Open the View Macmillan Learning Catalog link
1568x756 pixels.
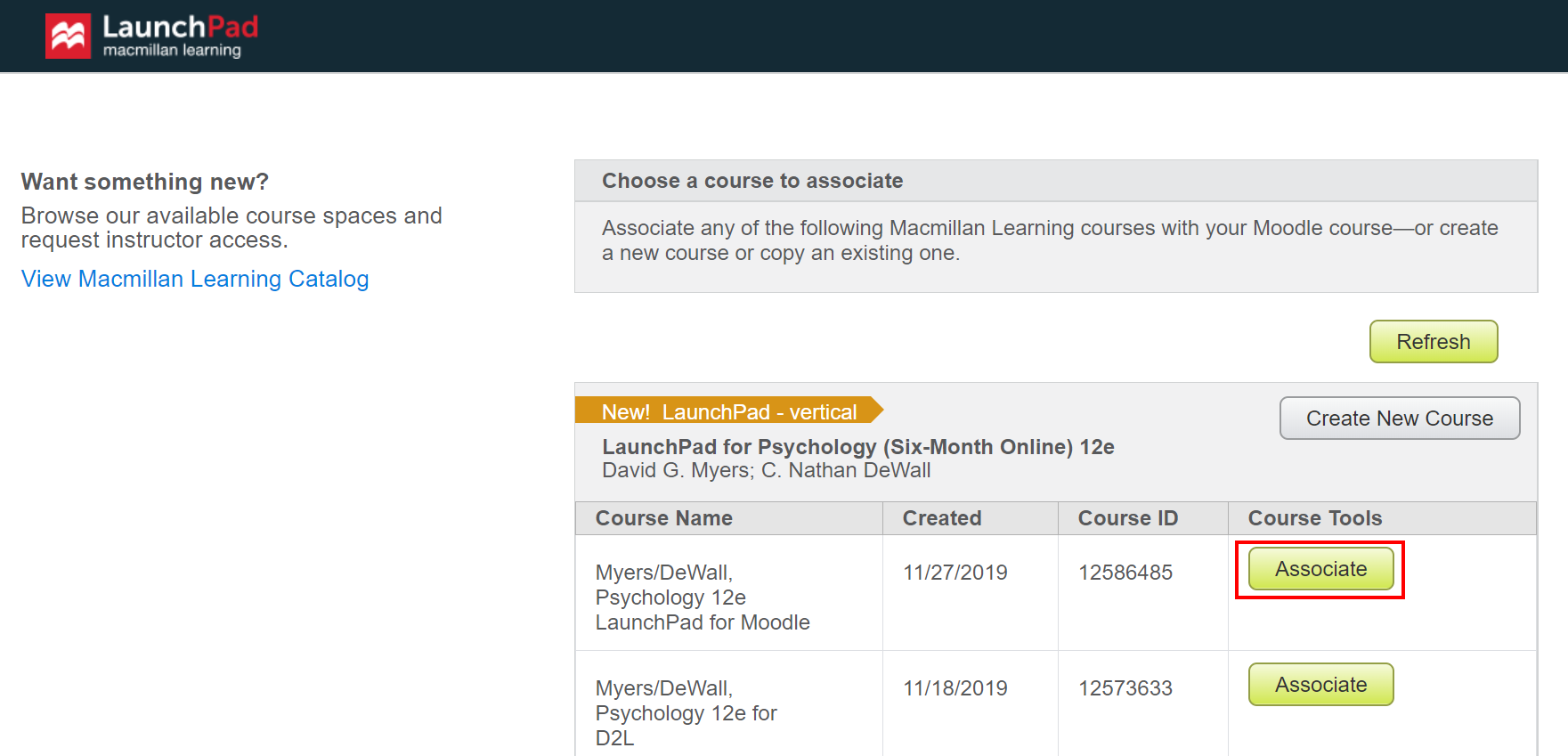[x=195, y=279]
